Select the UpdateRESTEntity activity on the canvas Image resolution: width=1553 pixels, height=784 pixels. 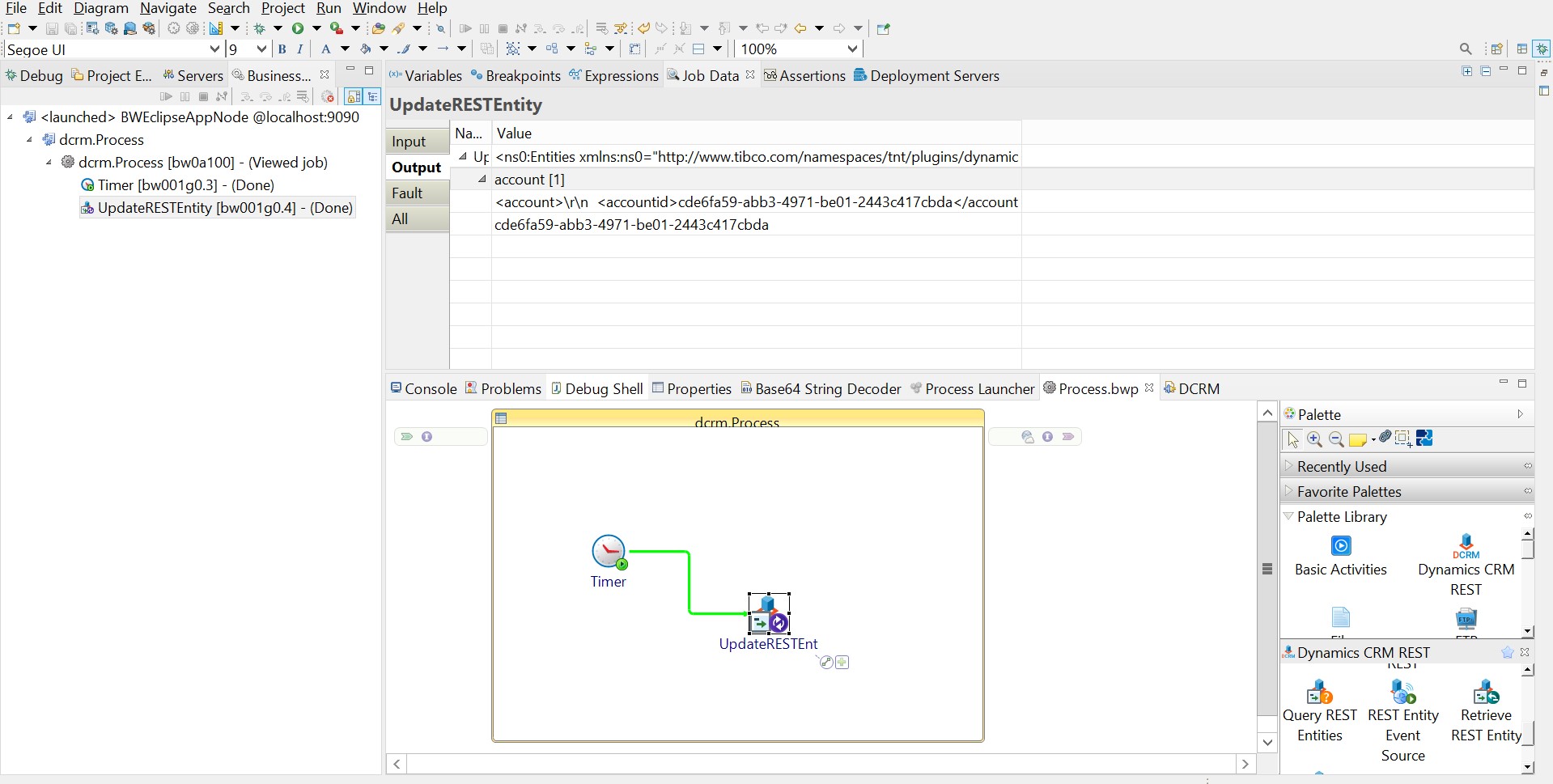768,614
